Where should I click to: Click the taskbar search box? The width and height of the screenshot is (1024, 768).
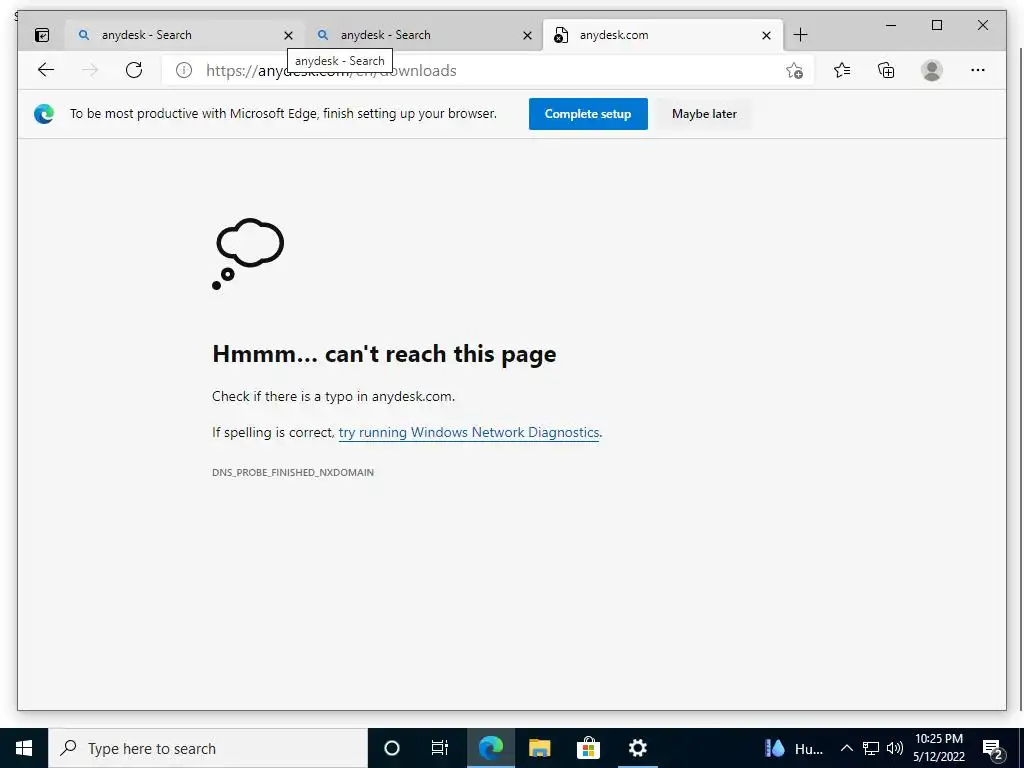[x=208, y=748]
